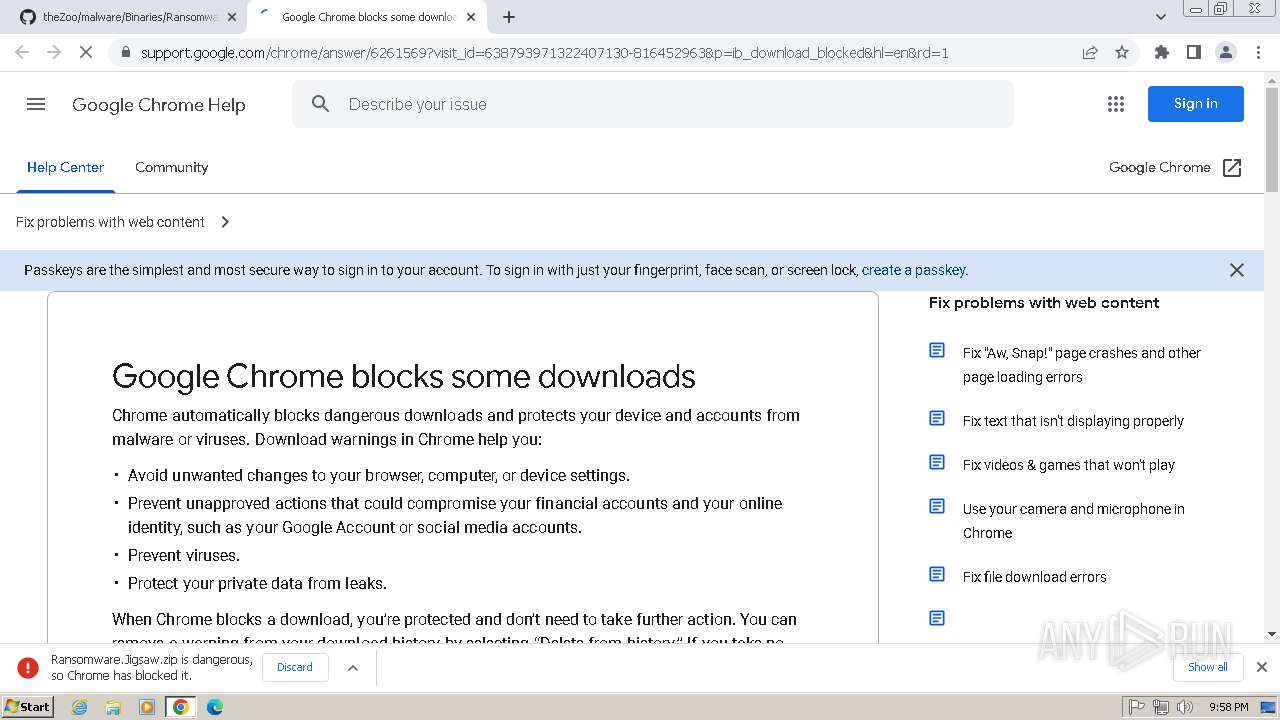Open File Explorer from taskbar
Viewport: 1280px width, 720px height.
pyautogui.click(x=113, y=707)
